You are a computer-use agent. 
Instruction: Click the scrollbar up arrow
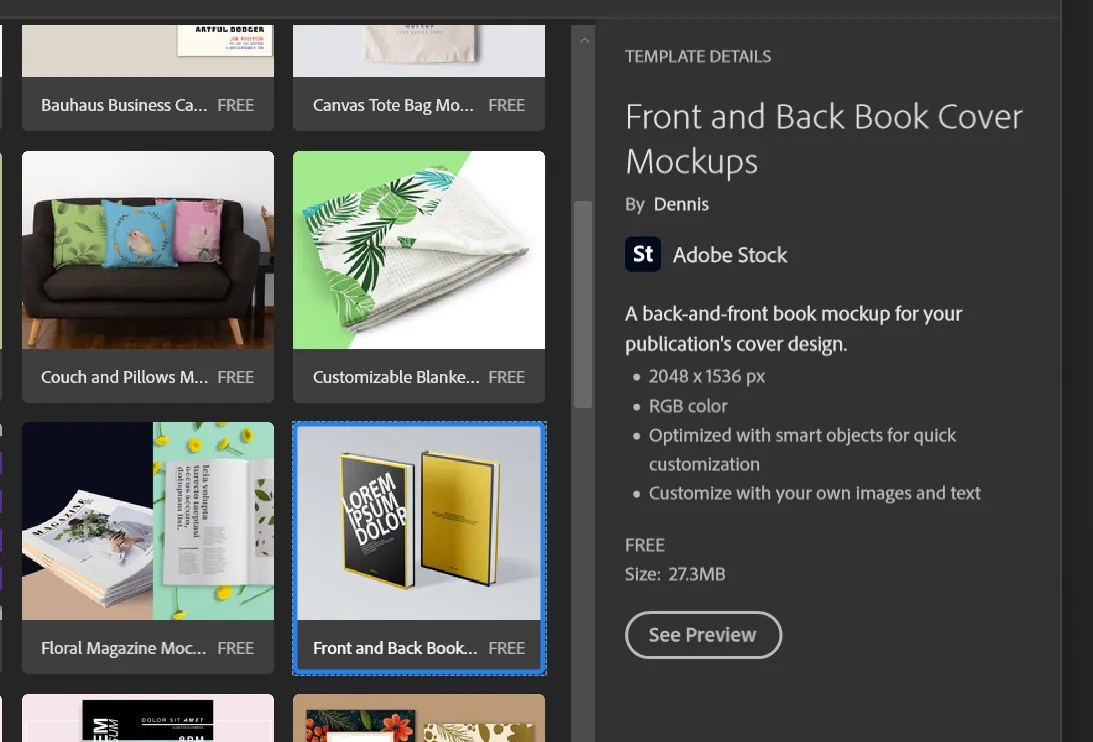click(x=584, y=40)
